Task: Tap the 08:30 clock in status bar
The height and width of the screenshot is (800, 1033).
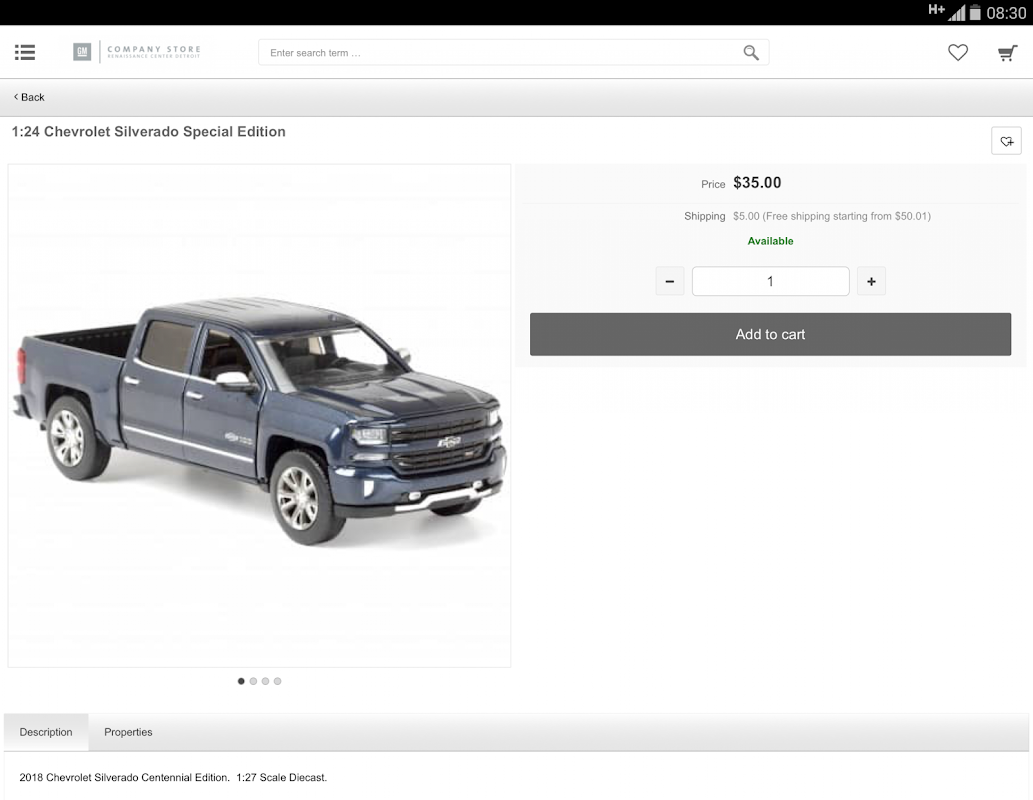Action: pyautogui.click(x=1006, y=13)
